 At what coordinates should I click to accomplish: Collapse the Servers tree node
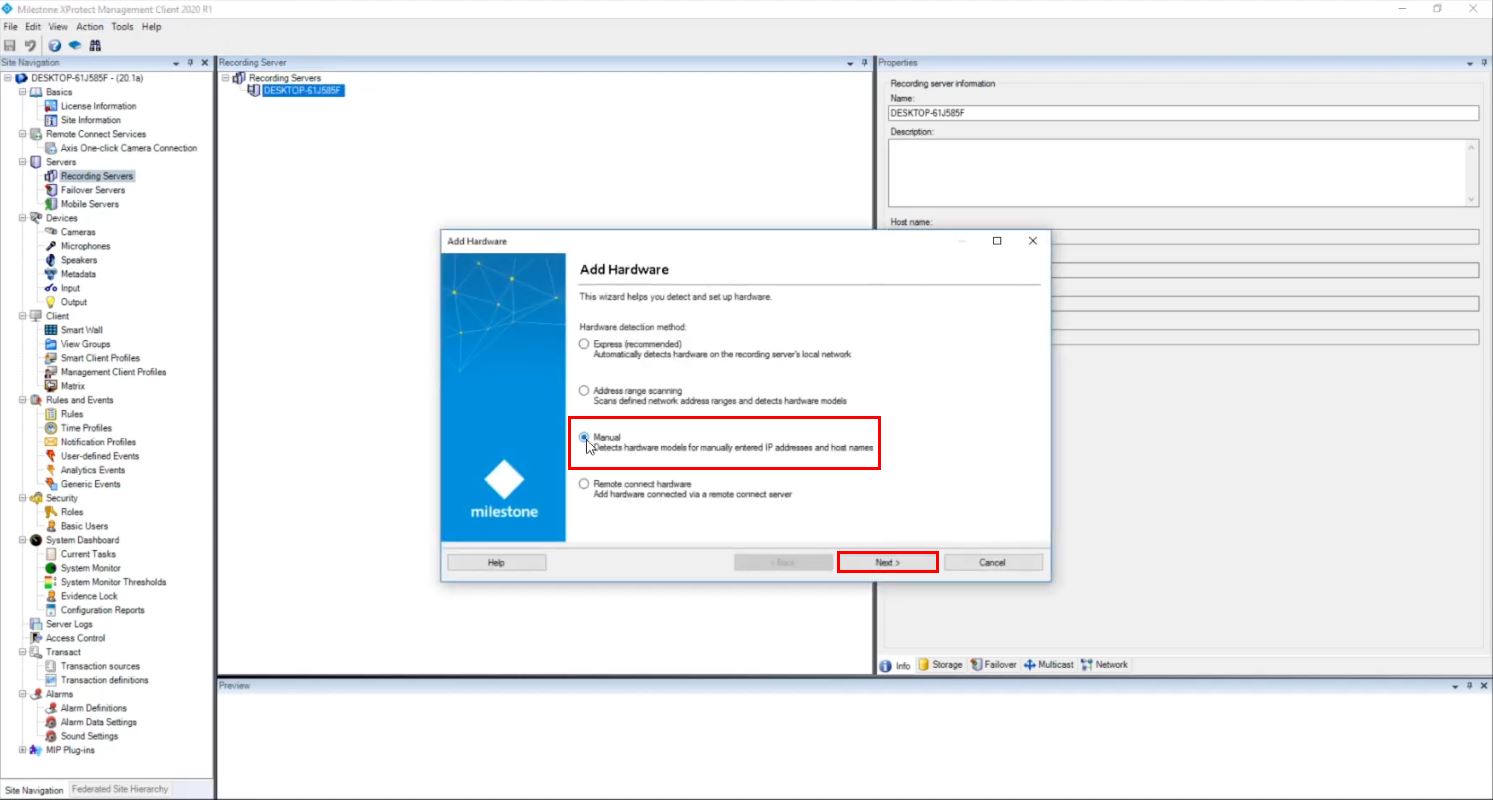pyautogui.click(x=22, y=161)
